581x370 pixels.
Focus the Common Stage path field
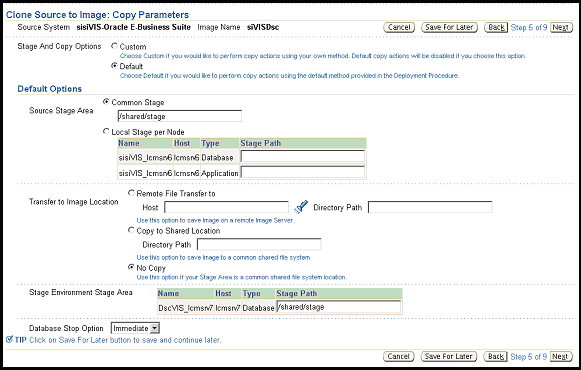(x=180, y=116)
